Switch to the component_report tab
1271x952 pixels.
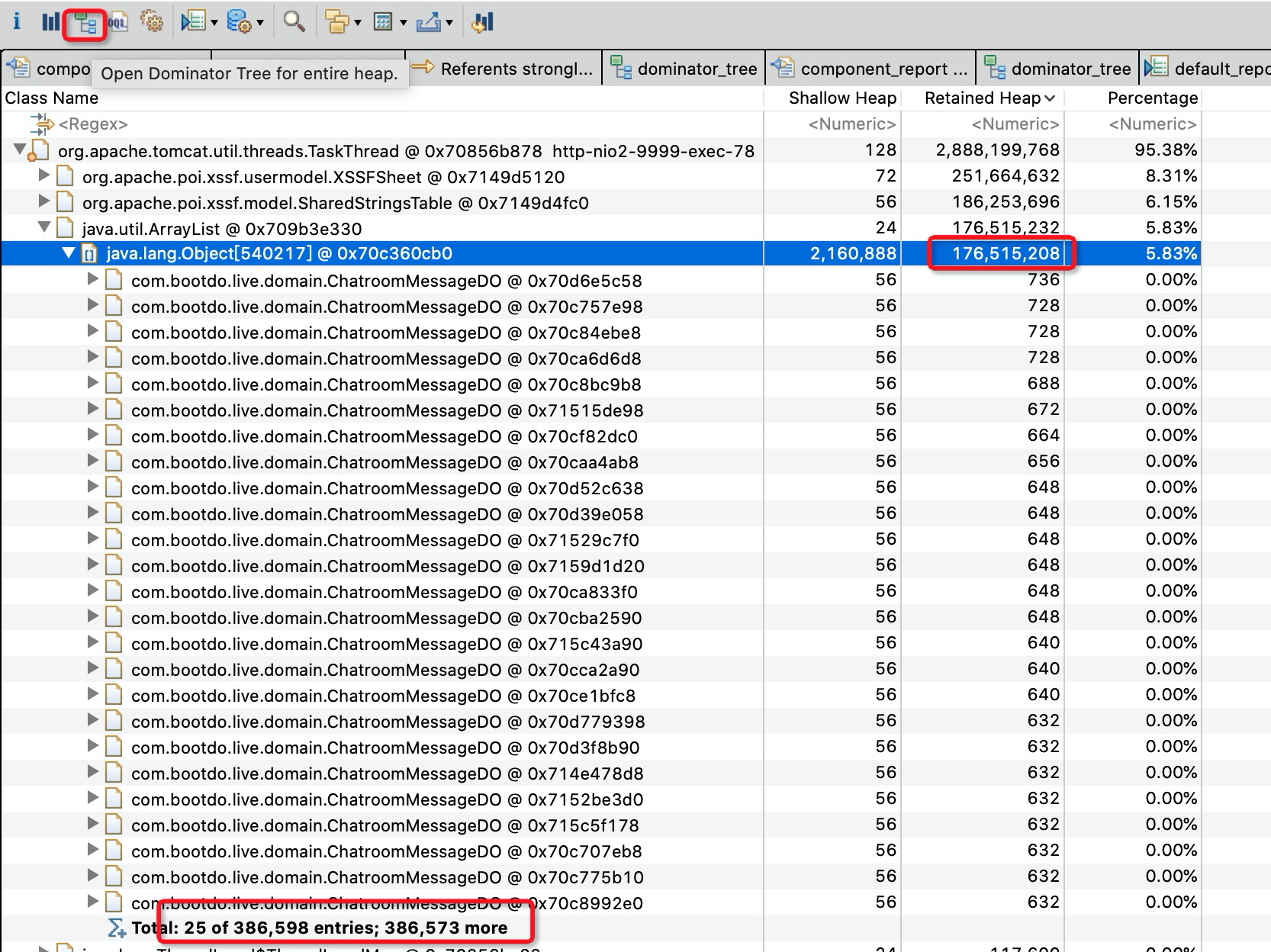pos(873,69)
